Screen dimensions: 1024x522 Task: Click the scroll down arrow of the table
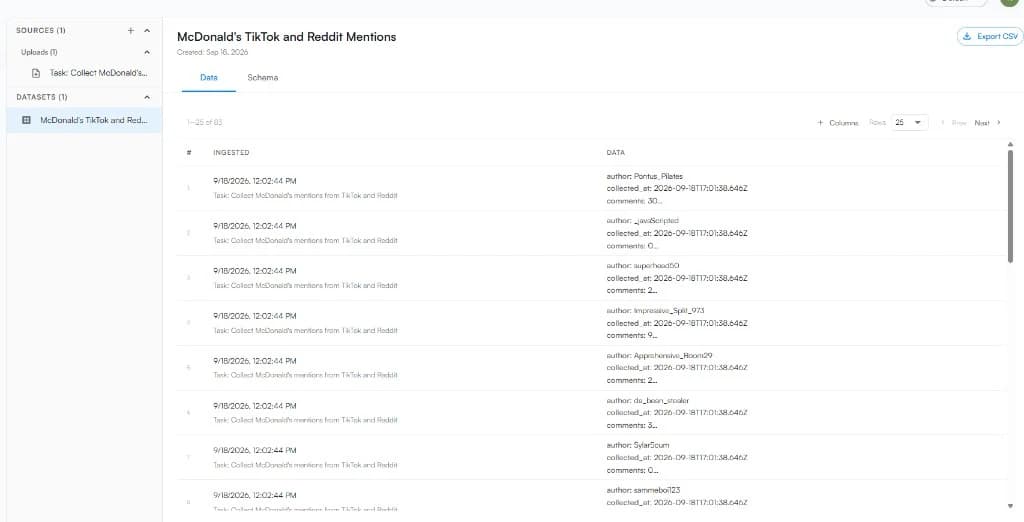tap(1010, 506)
